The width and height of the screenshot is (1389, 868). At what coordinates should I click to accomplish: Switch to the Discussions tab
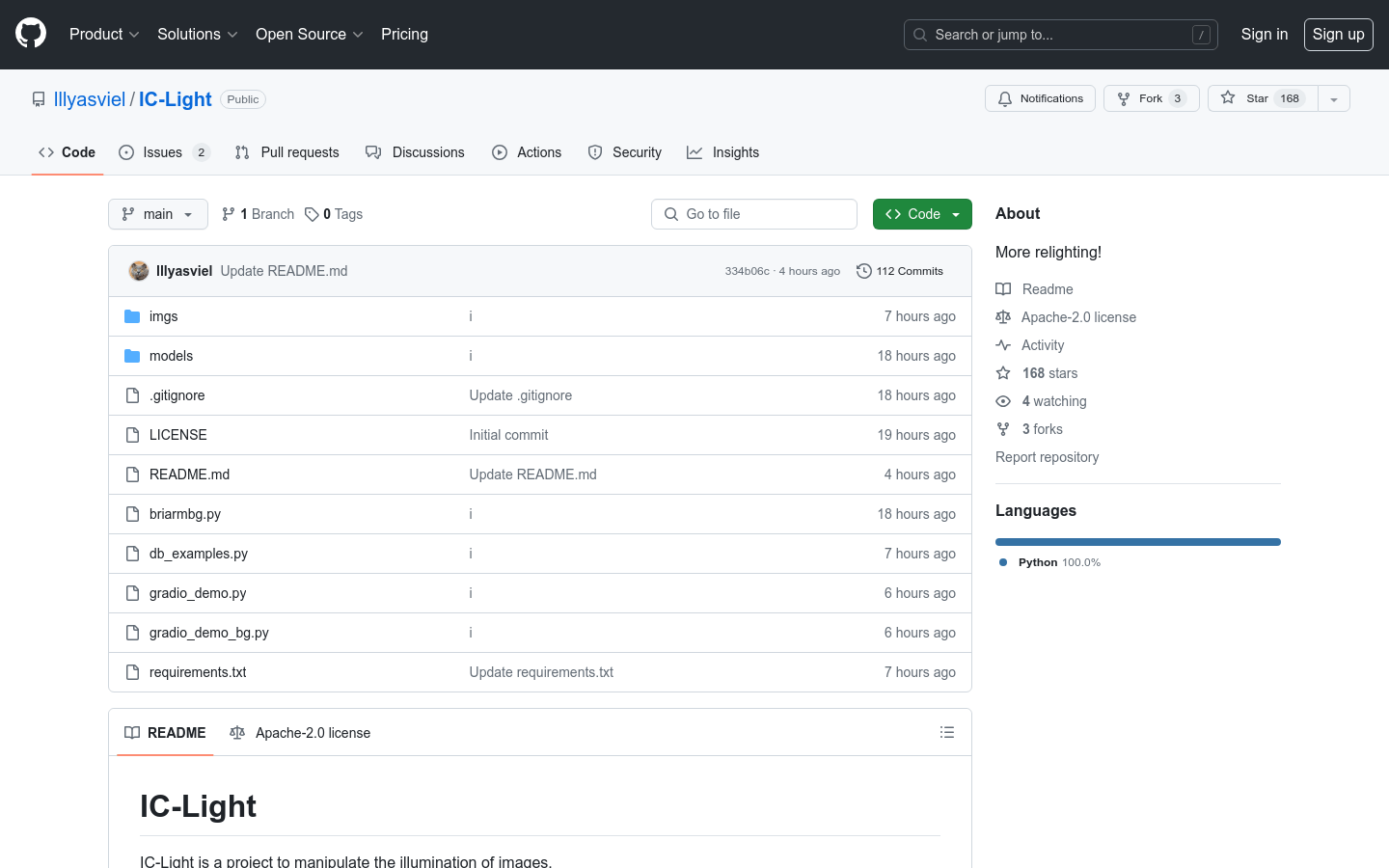click(415, 152)
